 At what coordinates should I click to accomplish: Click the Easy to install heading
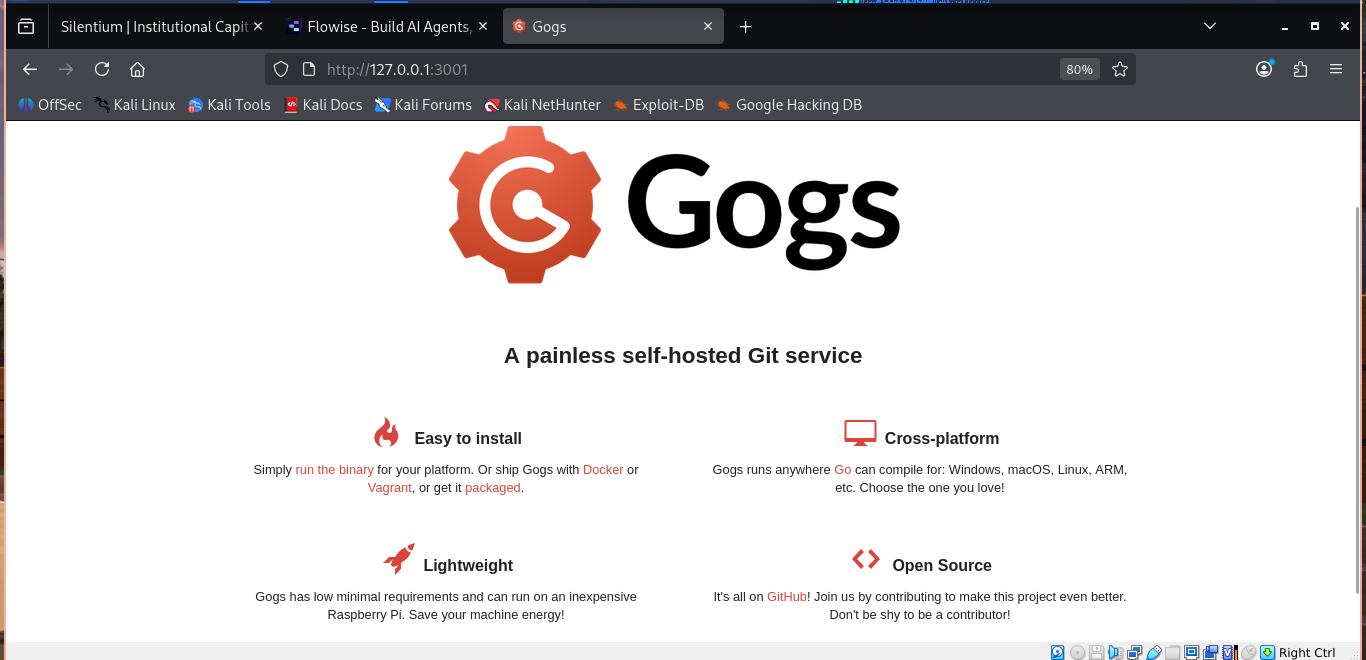point(468,438)
